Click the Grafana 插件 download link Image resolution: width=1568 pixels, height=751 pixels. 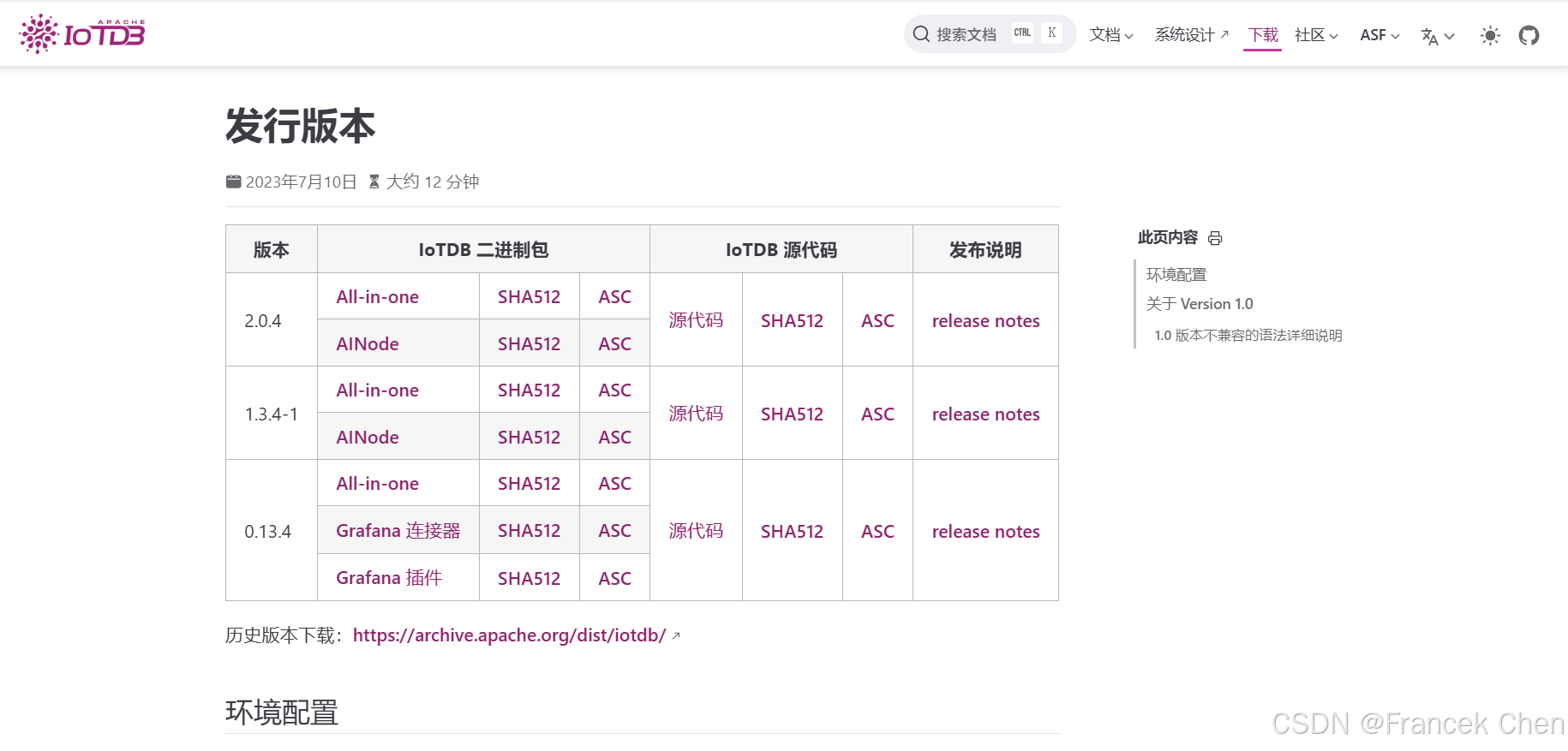click(388, 578)
